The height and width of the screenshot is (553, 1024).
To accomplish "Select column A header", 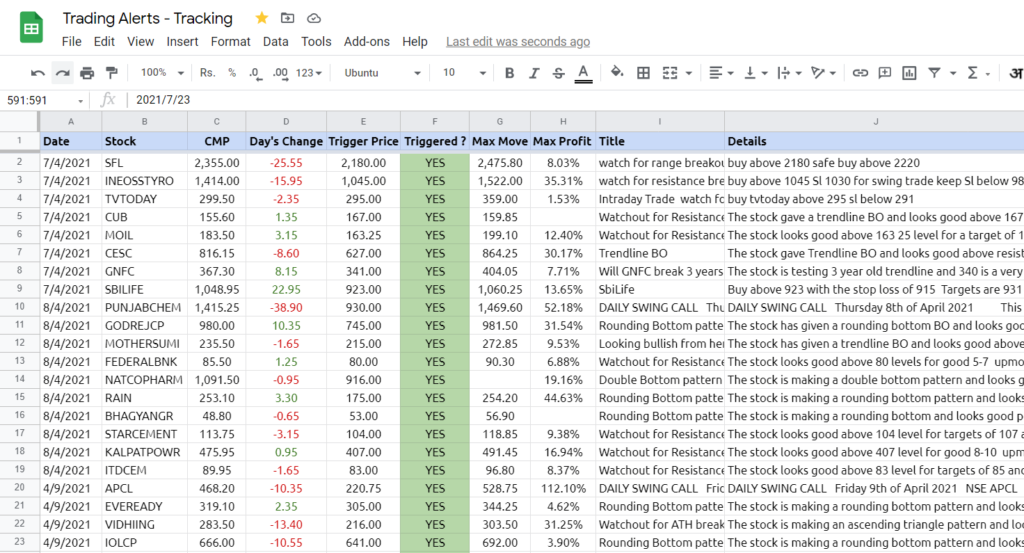I will click(x=71, y=121).
